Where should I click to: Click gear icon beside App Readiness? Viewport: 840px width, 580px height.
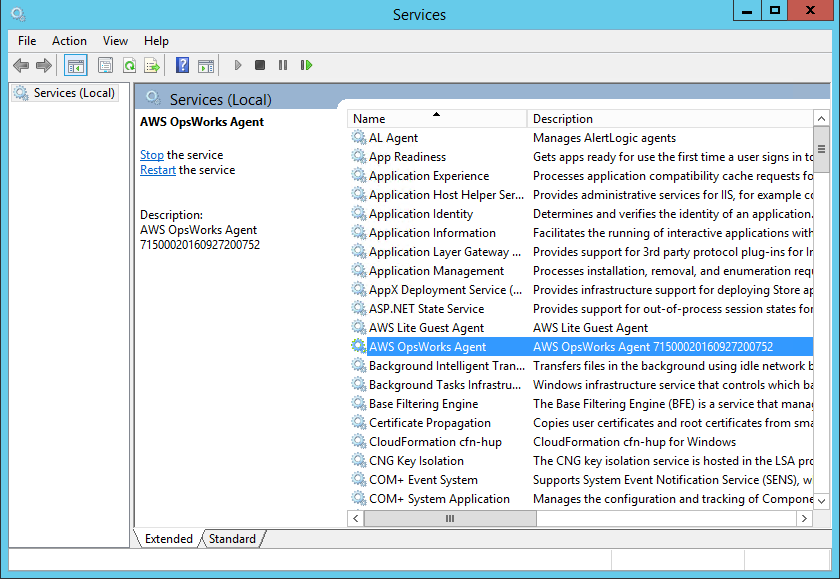click(x=358, y=156)
